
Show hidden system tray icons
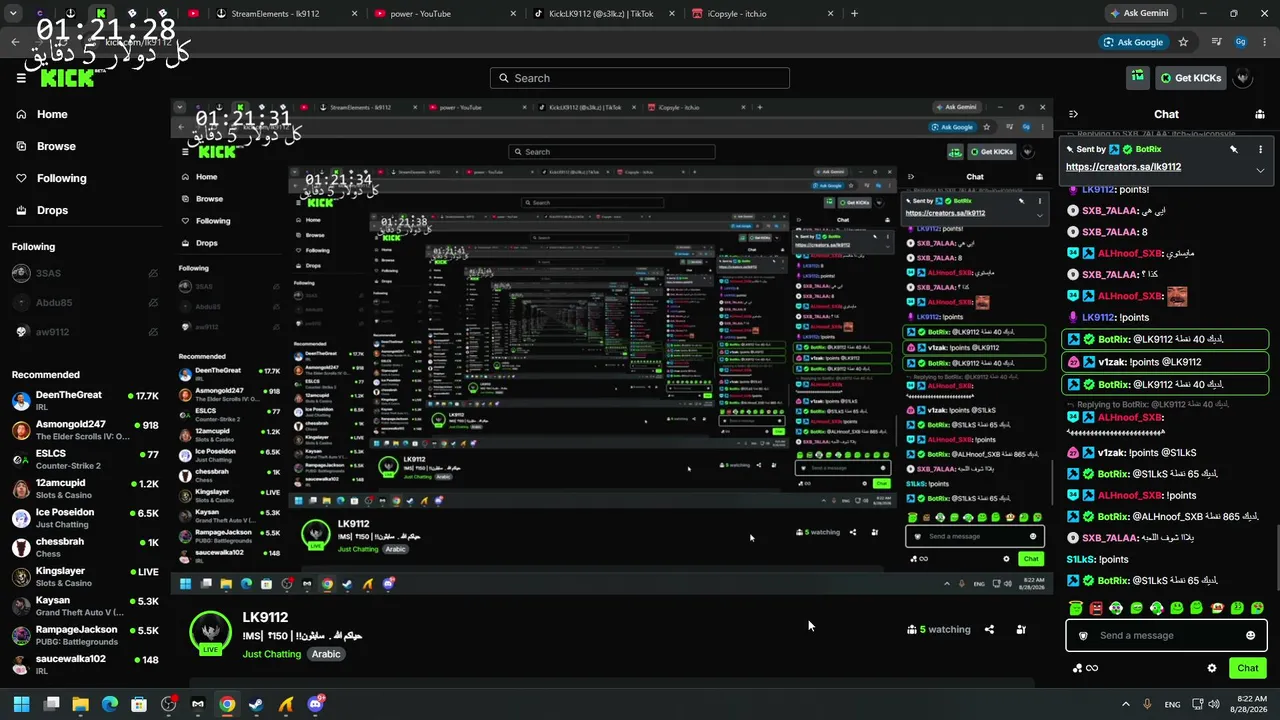point(1125,704)
